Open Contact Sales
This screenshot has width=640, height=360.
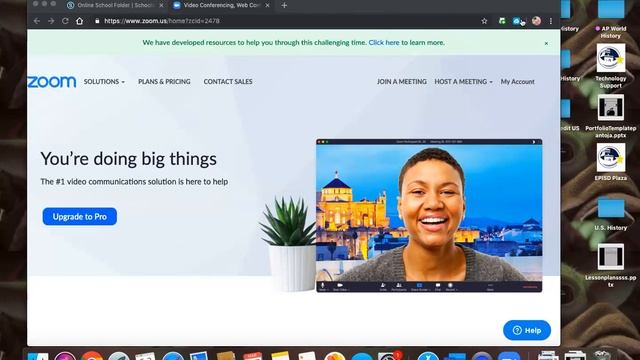(x=228, y=82)
